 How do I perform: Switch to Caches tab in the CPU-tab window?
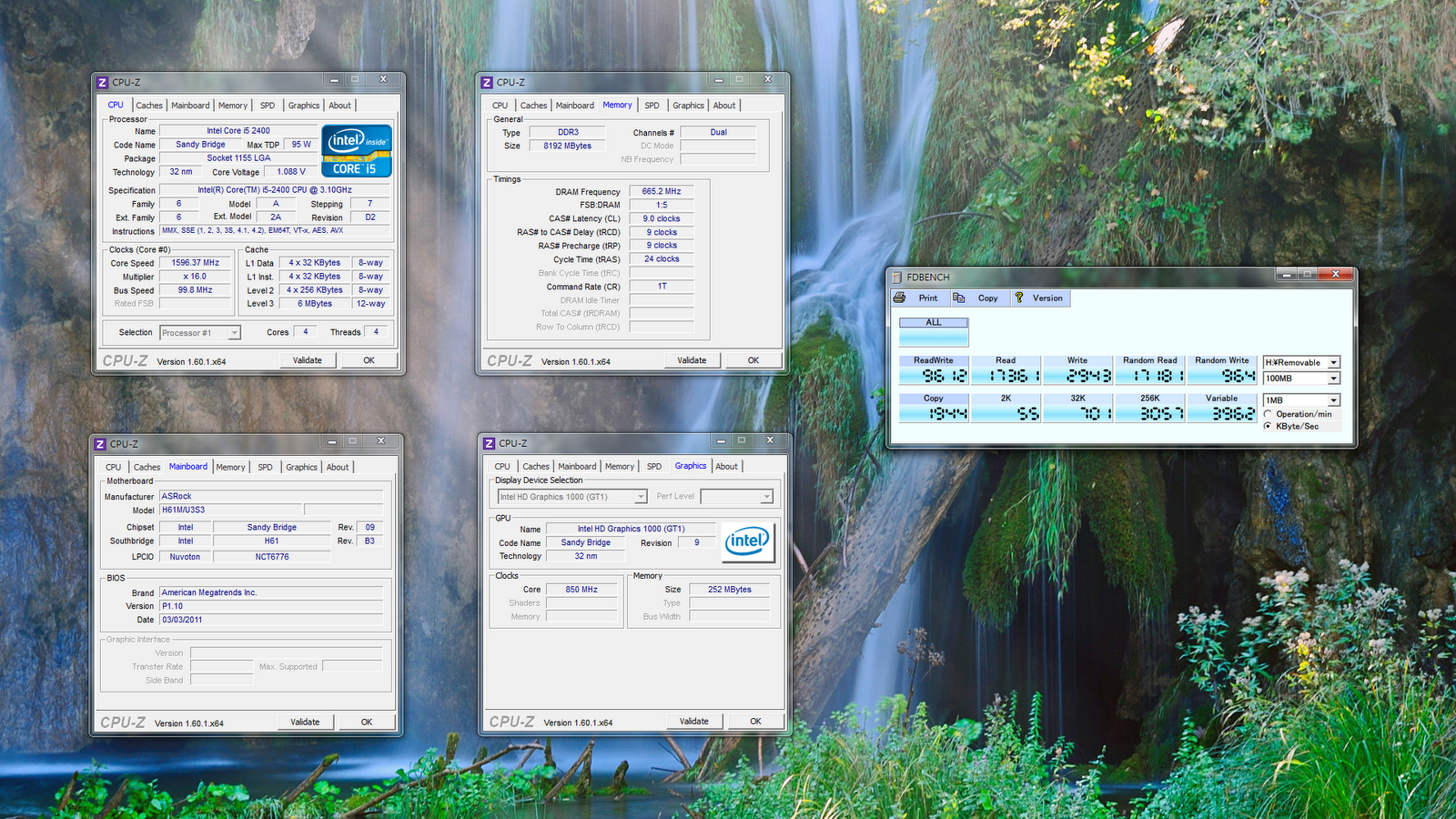point(149,106)
